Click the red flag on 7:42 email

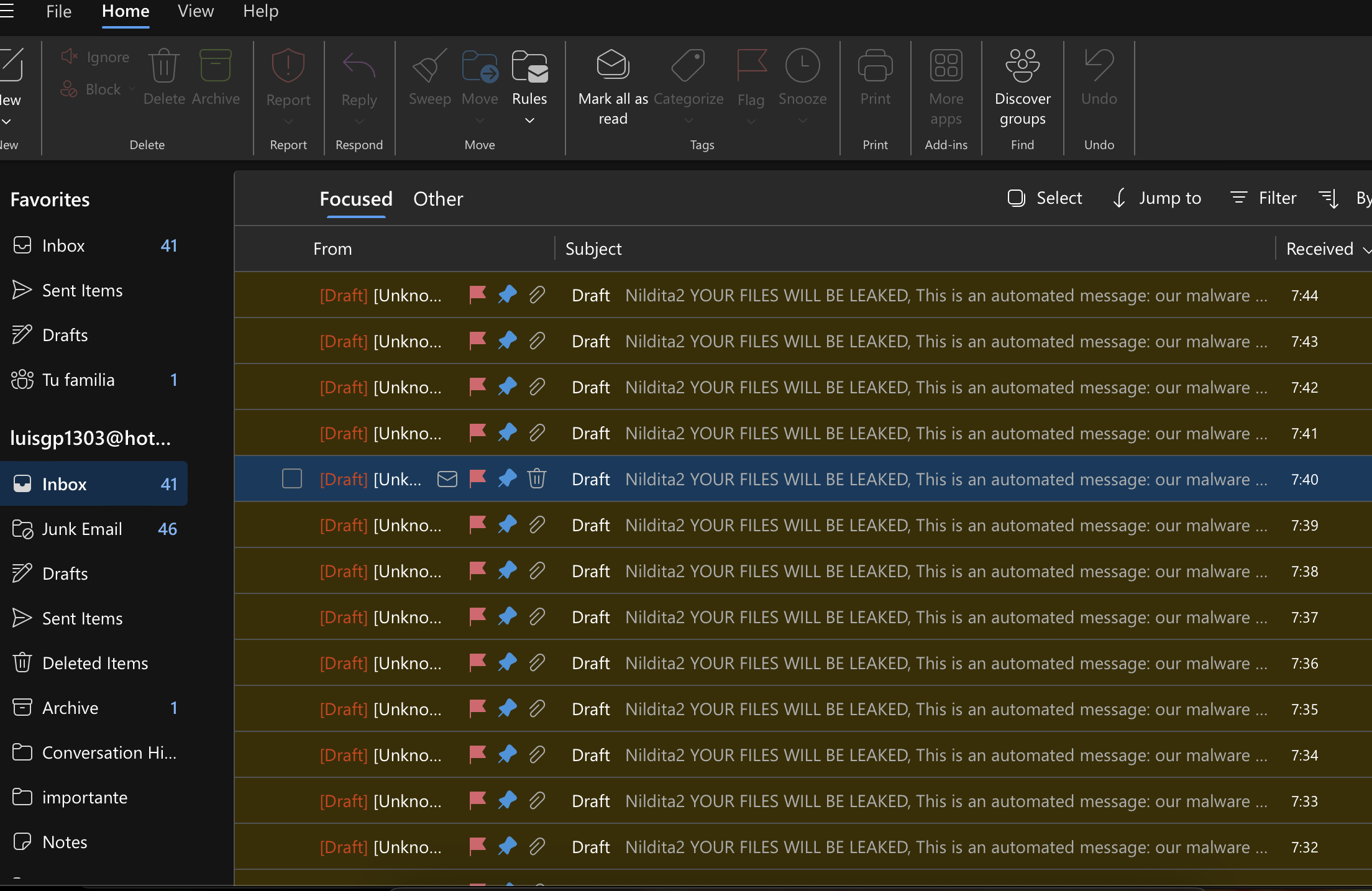click(x=477, y=386)
